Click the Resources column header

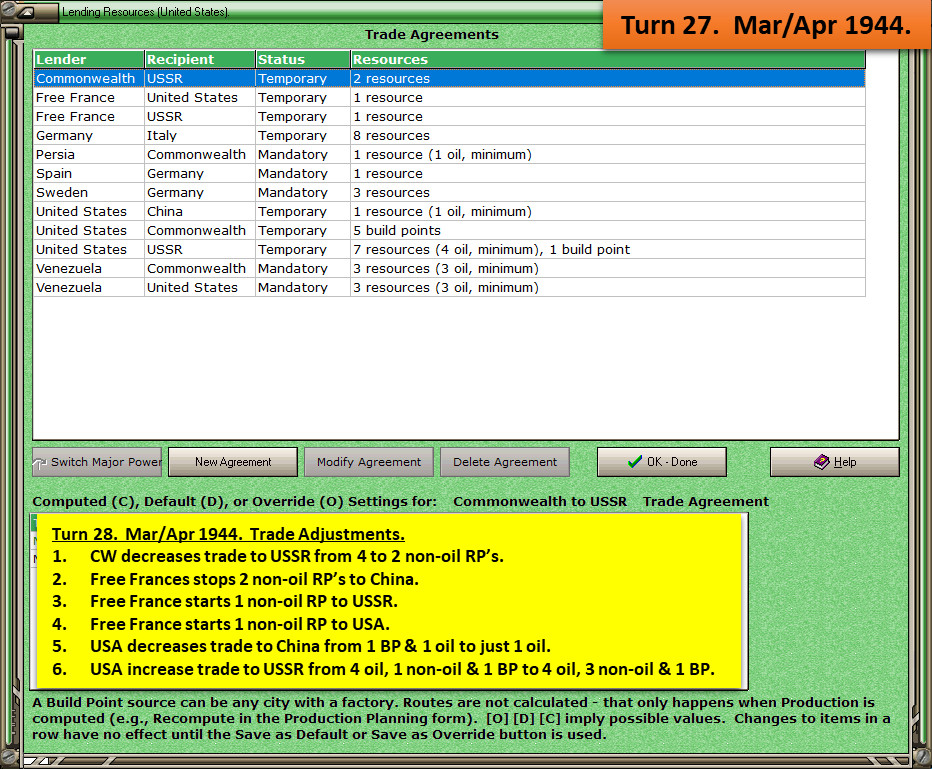point(608,59)
